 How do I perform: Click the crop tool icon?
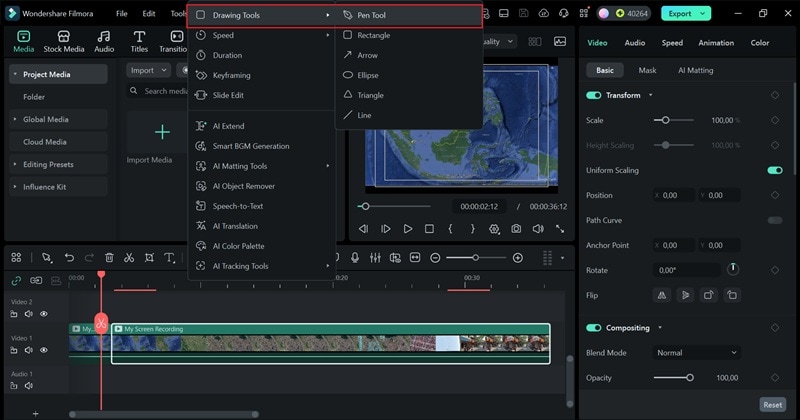coord(149,258)
